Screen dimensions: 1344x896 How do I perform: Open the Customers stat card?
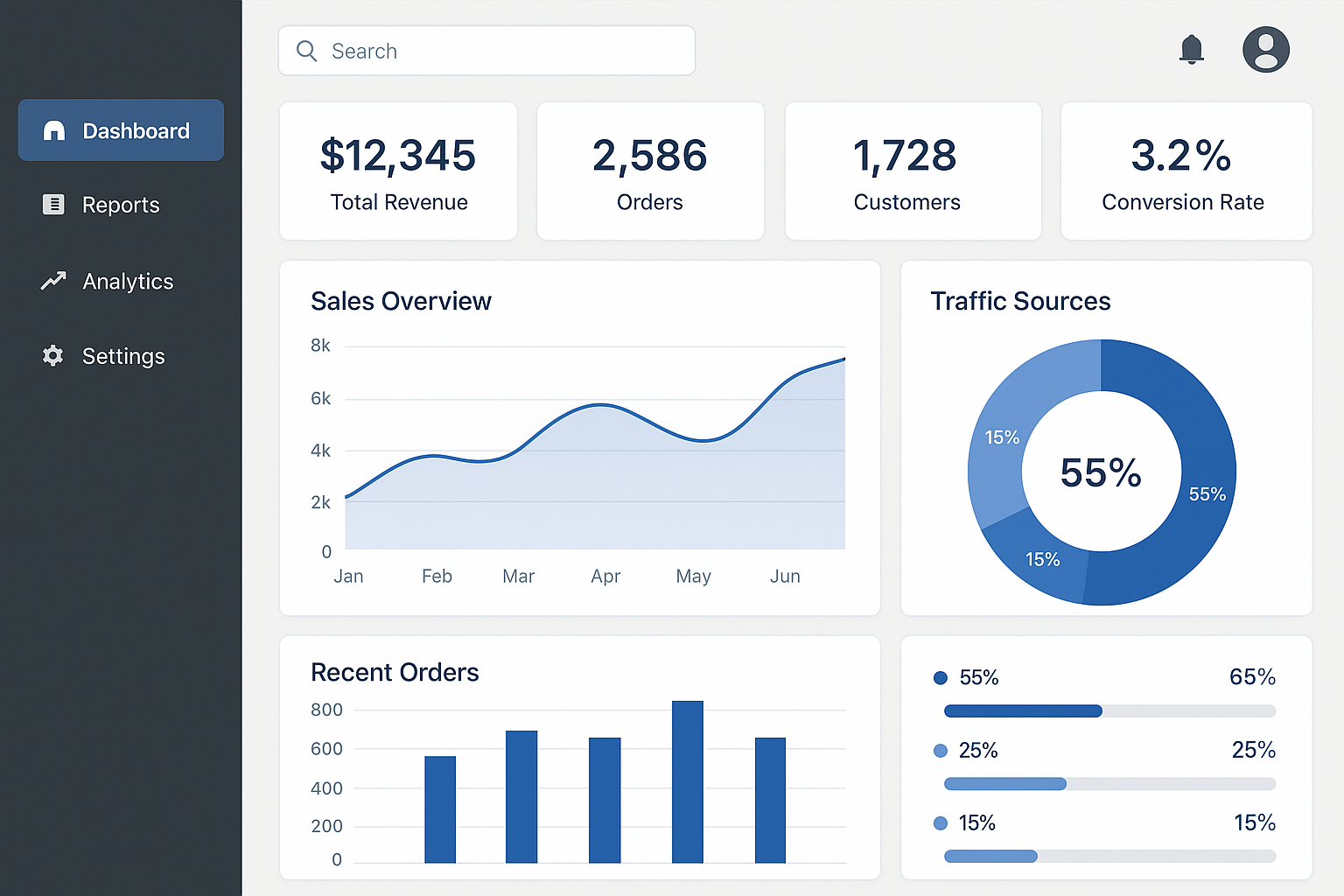coord(913,171)
